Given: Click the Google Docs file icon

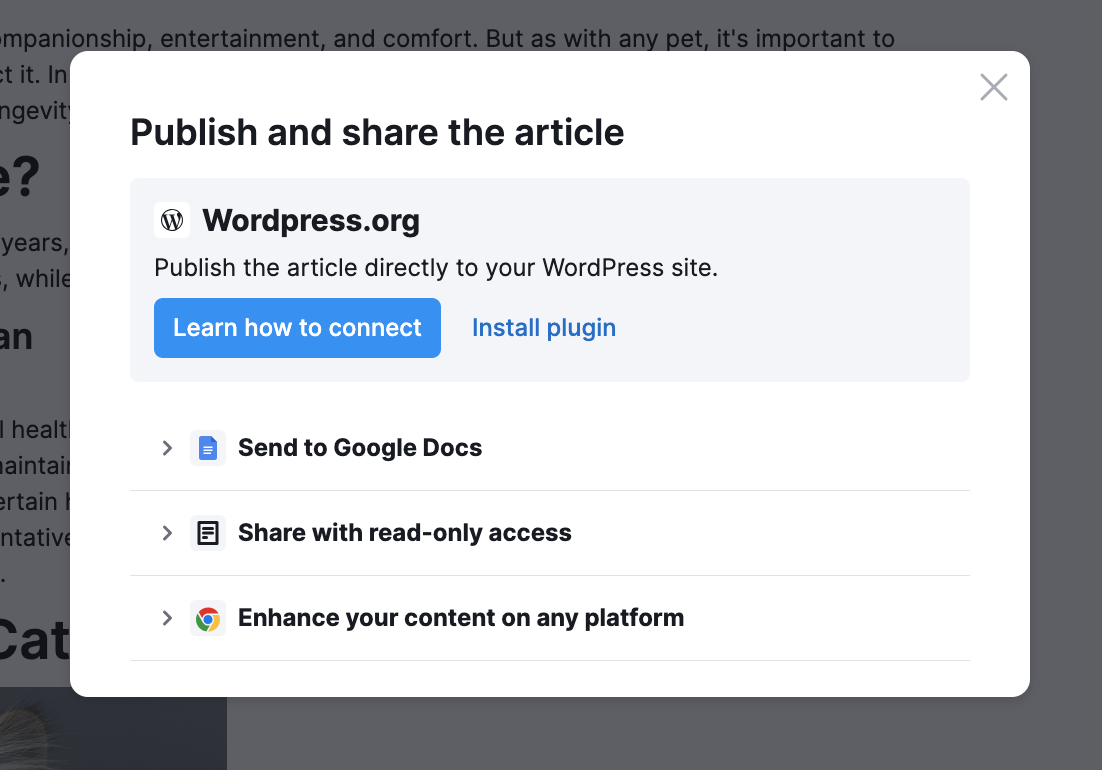Looking at the screenshot, I should click(x=208, y=448).
